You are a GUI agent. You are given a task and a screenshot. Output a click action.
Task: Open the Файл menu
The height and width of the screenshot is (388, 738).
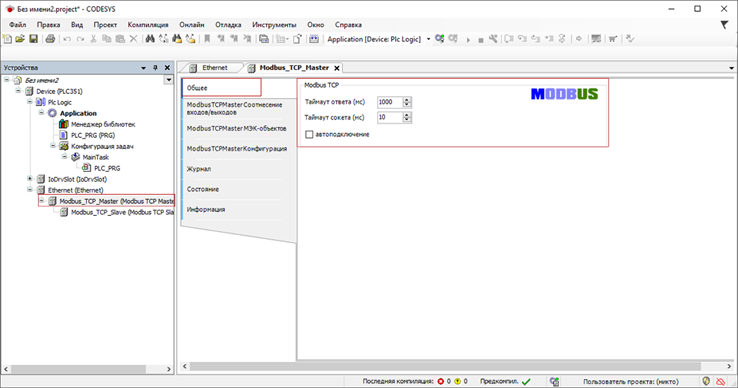17,25
